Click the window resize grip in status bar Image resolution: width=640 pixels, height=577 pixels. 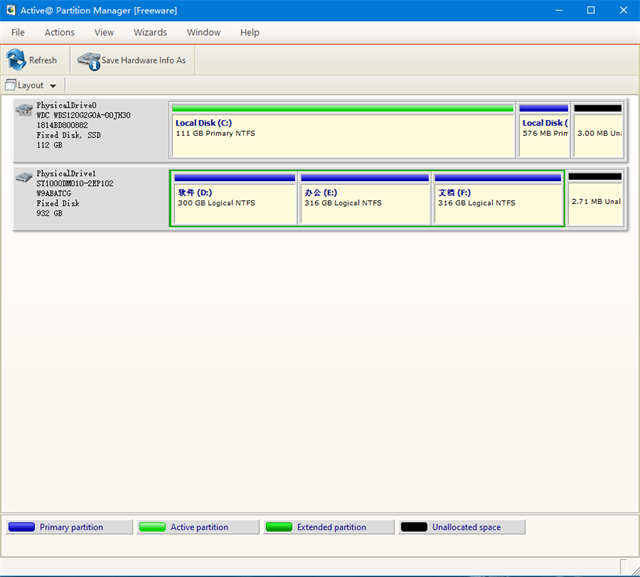coord(635,571)
